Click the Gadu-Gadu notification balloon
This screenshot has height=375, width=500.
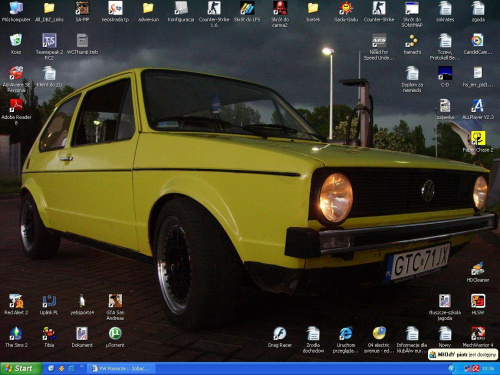click(x=463, y=355)
